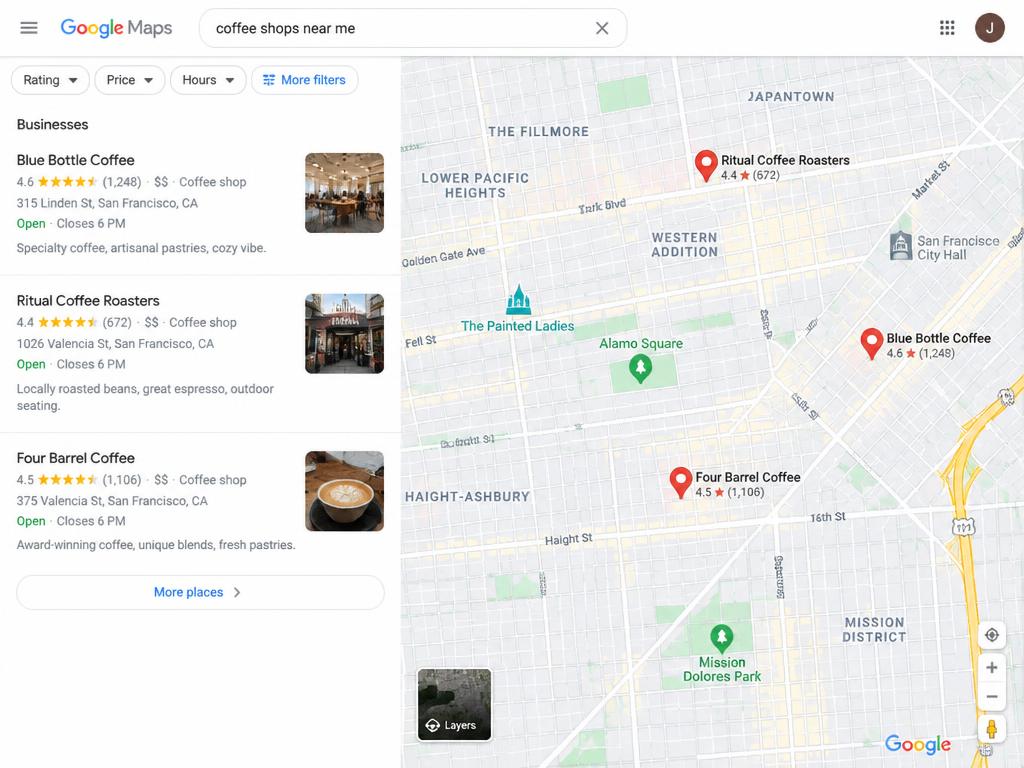The width and height of the screenshot is (1024, 768).
Task: Click the Turk Blvd street label
Action: point(602,206)
